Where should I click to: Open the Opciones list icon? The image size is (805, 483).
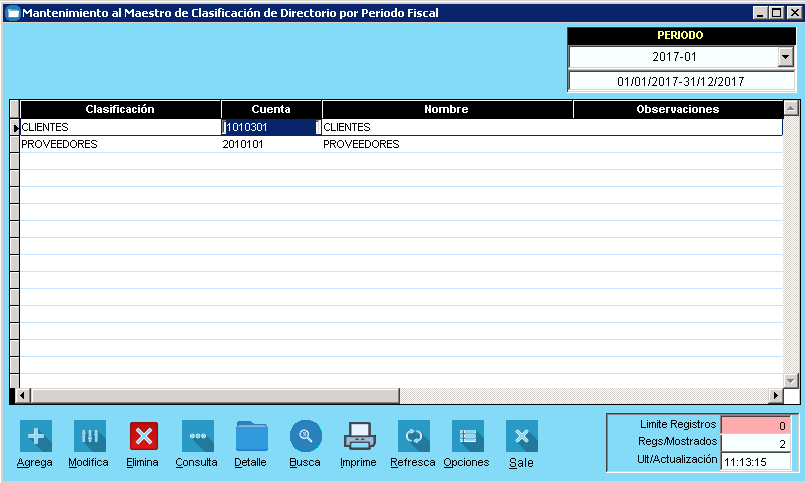467,436
